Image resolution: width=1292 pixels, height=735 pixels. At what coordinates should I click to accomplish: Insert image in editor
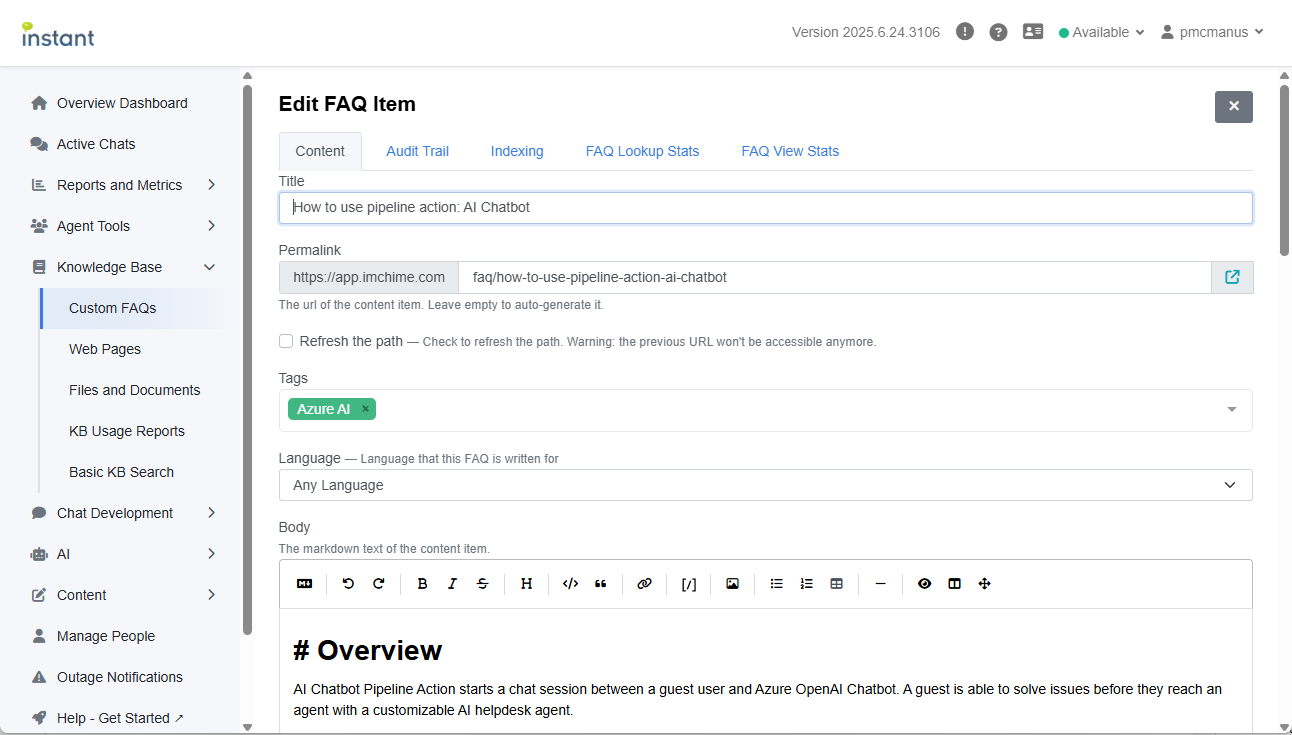[733, 584]
